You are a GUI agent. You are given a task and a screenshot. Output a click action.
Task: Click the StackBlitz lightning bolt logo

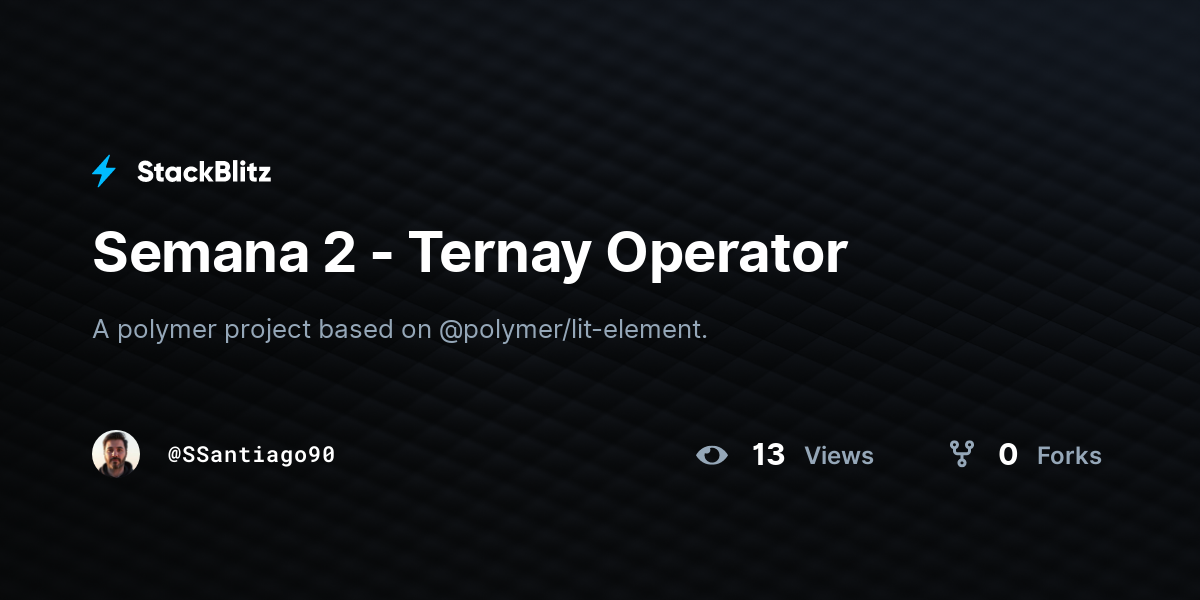(x=104, y=172)
